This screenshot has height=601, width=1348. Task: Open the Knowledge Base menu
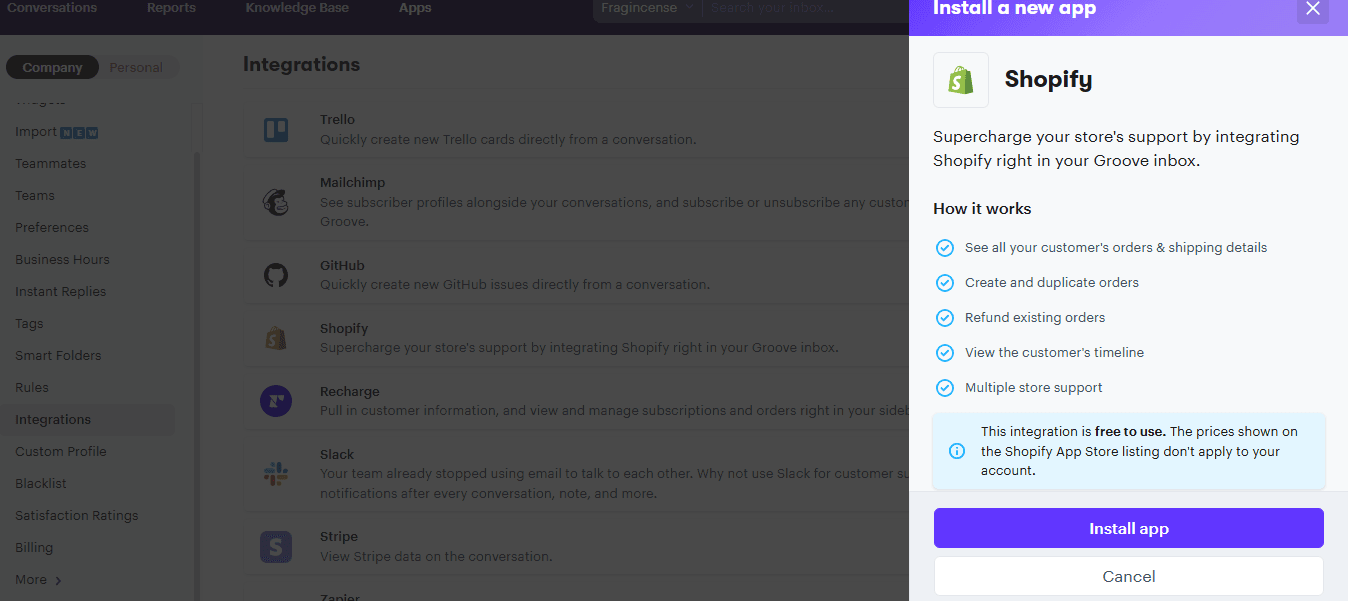tap(296, 8)
